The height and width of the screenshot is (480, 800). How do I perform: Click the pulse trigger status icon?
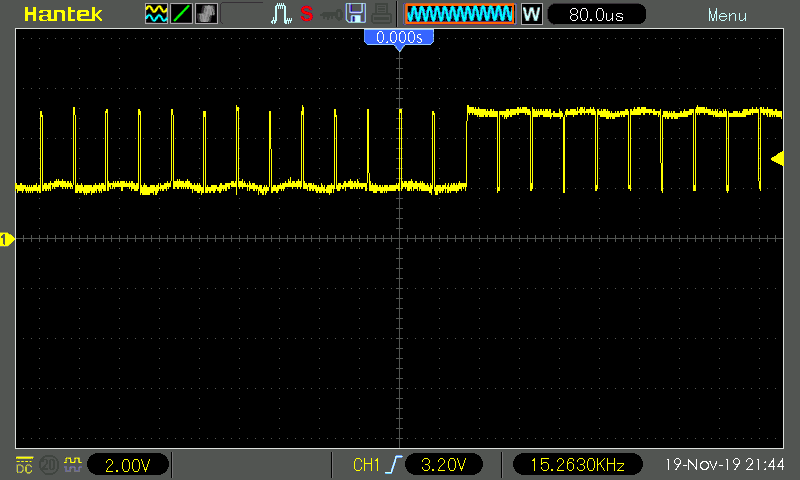coord(280,15)
